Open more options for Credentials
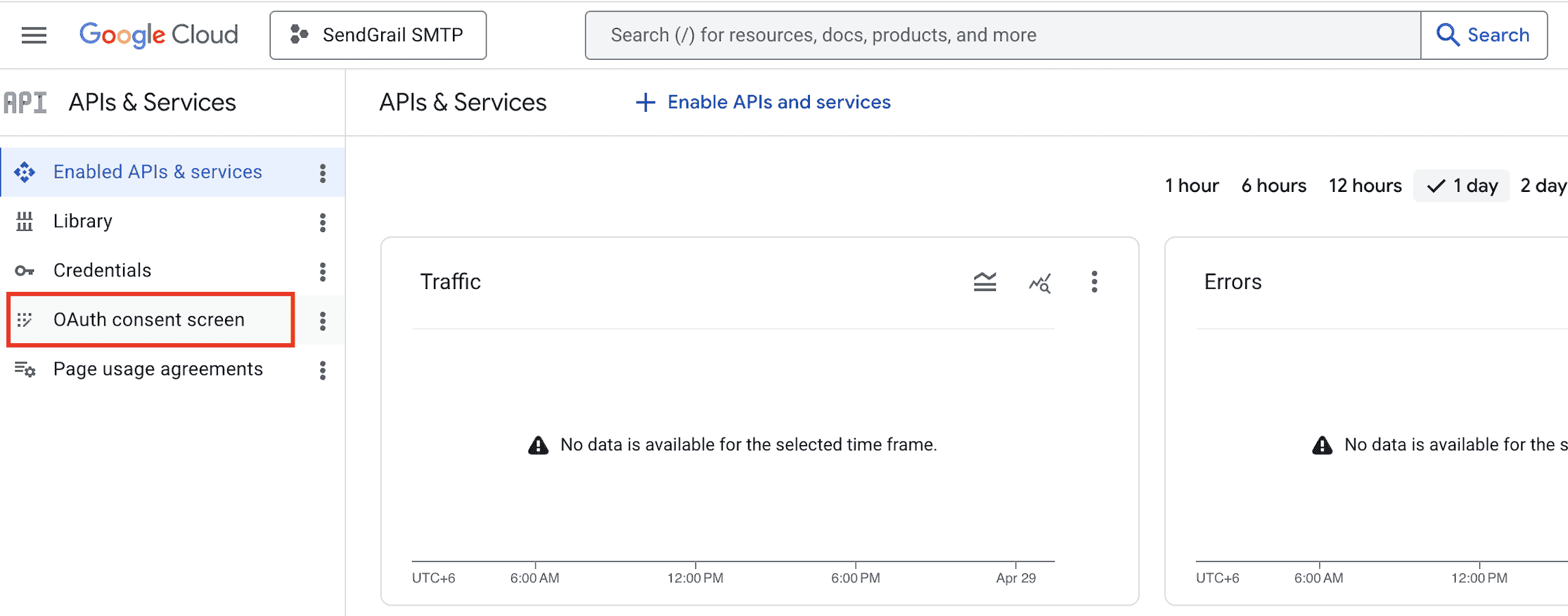The image size is (1568, 616). pyautogui.click(x=323, y=271)
